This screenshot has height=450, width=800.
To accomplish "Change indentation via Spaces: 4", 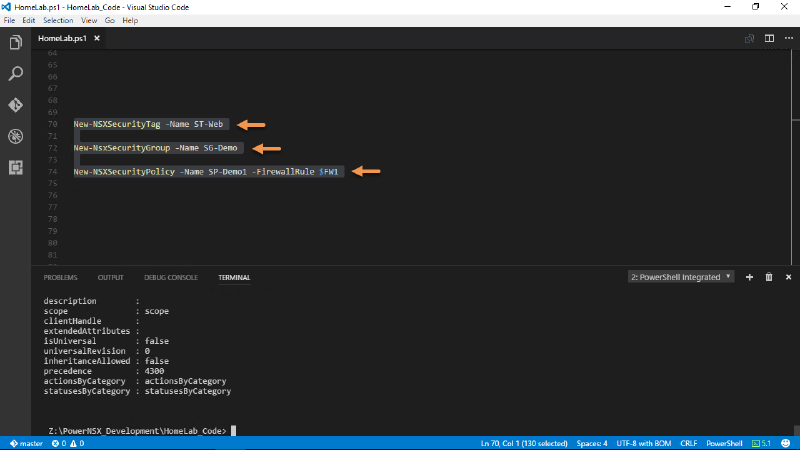I will (592, 443).
